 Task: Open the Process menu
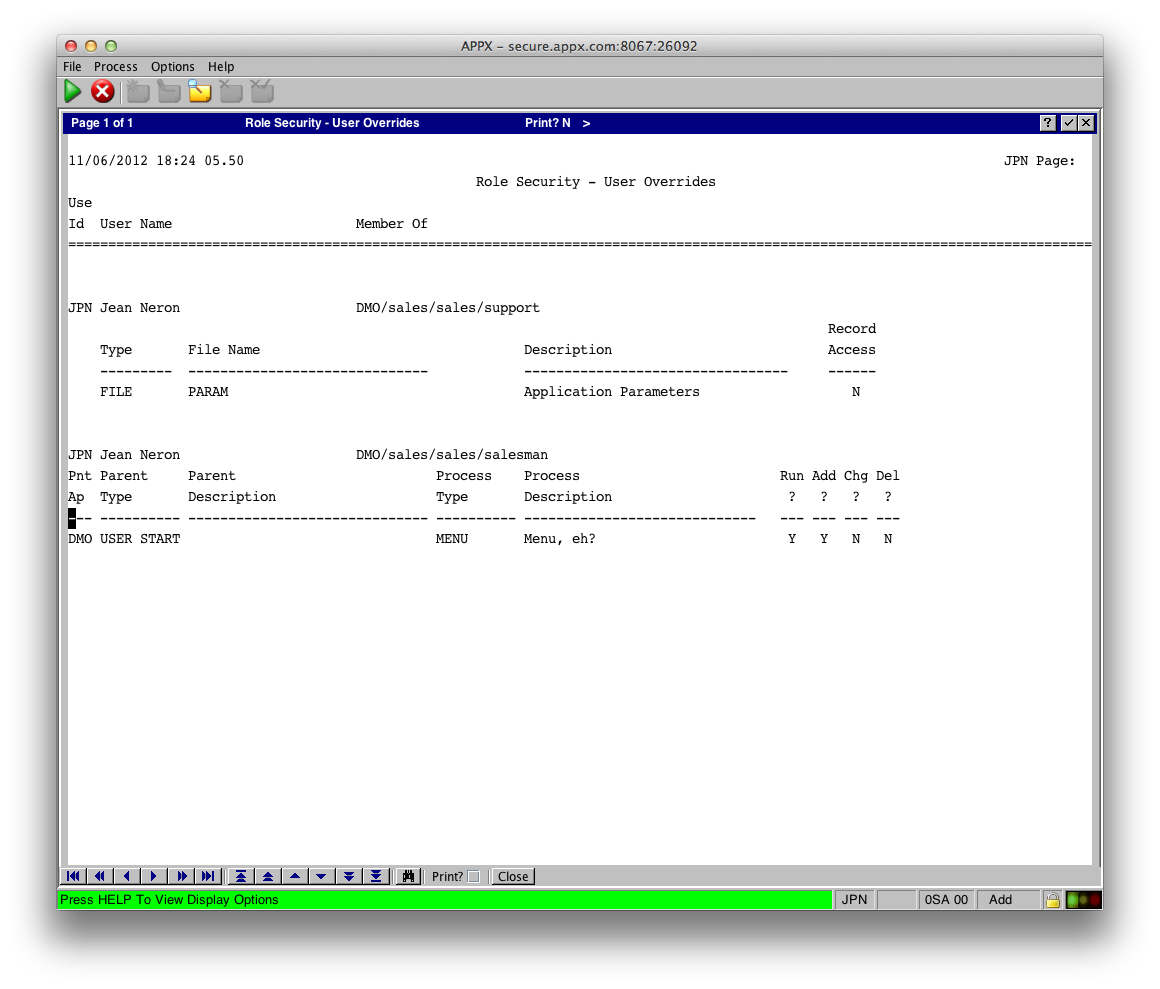(x=116, y=67)
